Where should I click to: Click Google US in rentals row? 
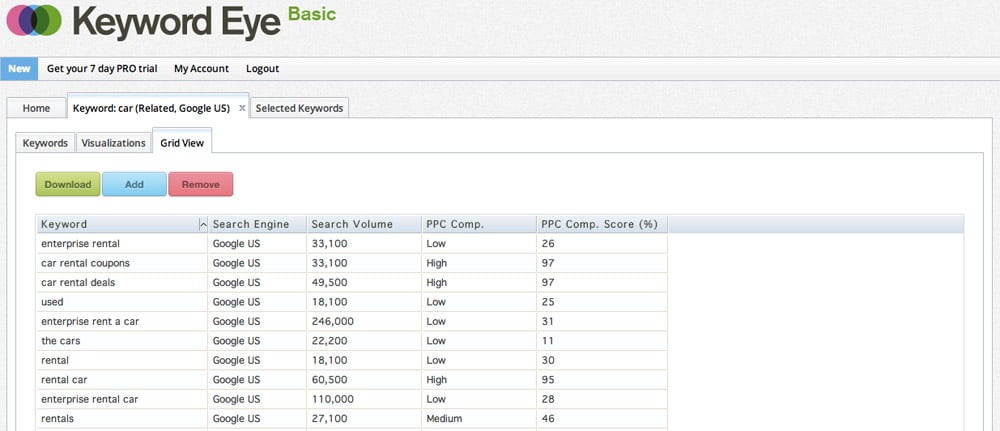point(258,419)
